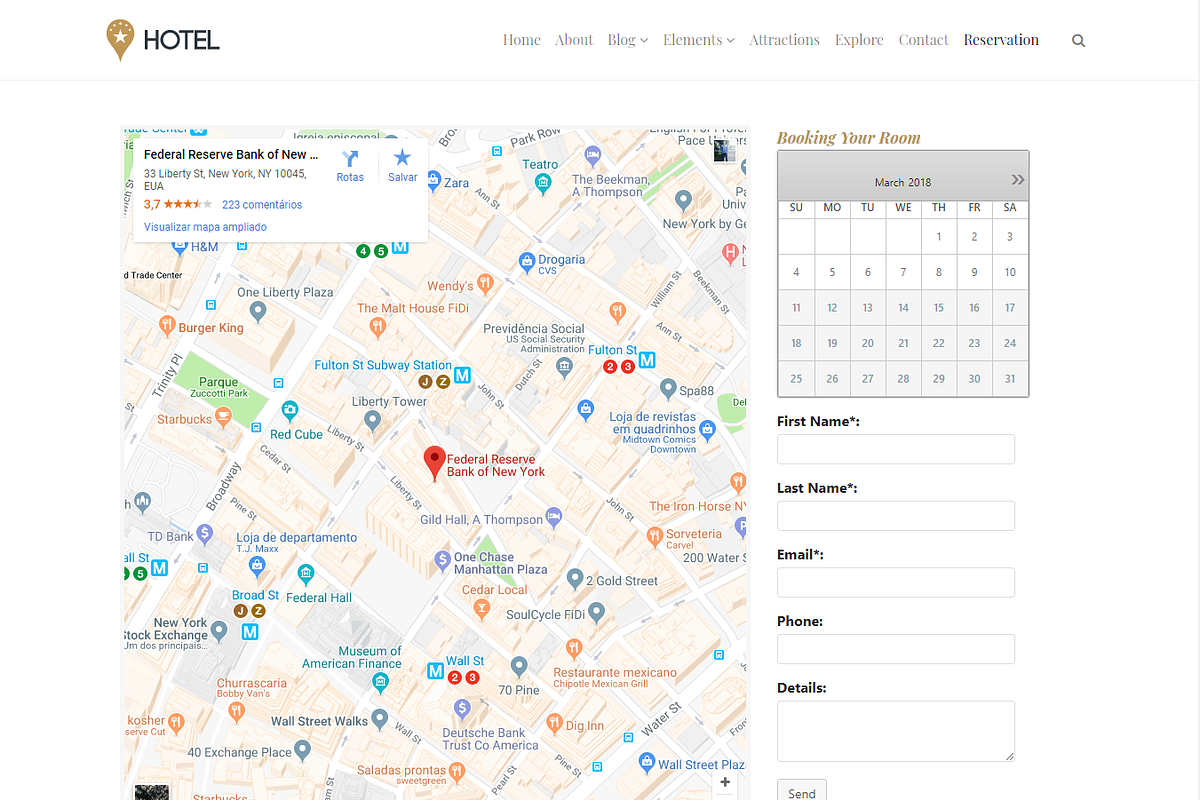Click the 223 comentários link
This screenshot has width=1200, height=800.
click(x=262, y=204)
